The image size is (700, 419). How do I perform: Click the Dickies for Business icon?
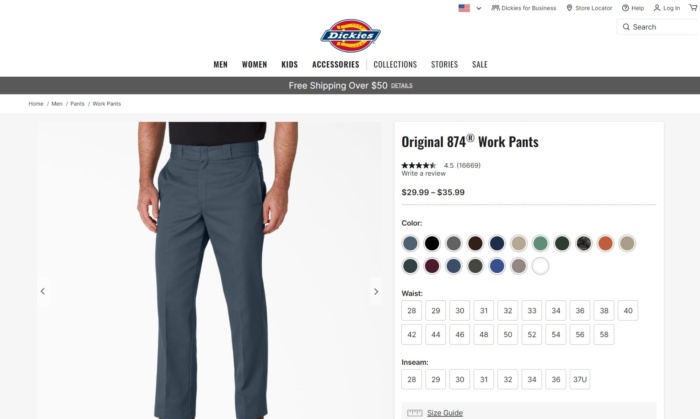pos(495,8)
